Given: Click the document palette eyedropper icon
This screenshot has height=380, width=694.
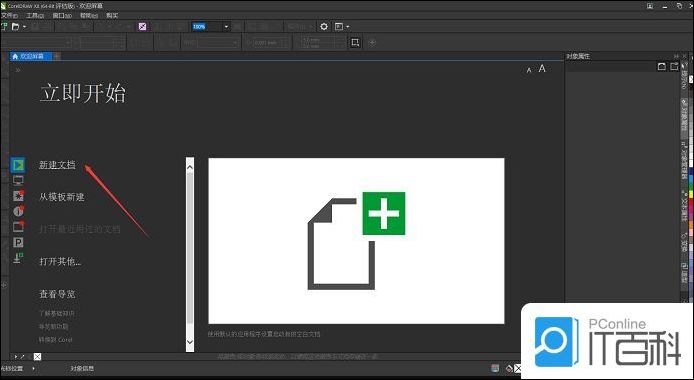Looking at the screenshot, I should click(23, 357).
